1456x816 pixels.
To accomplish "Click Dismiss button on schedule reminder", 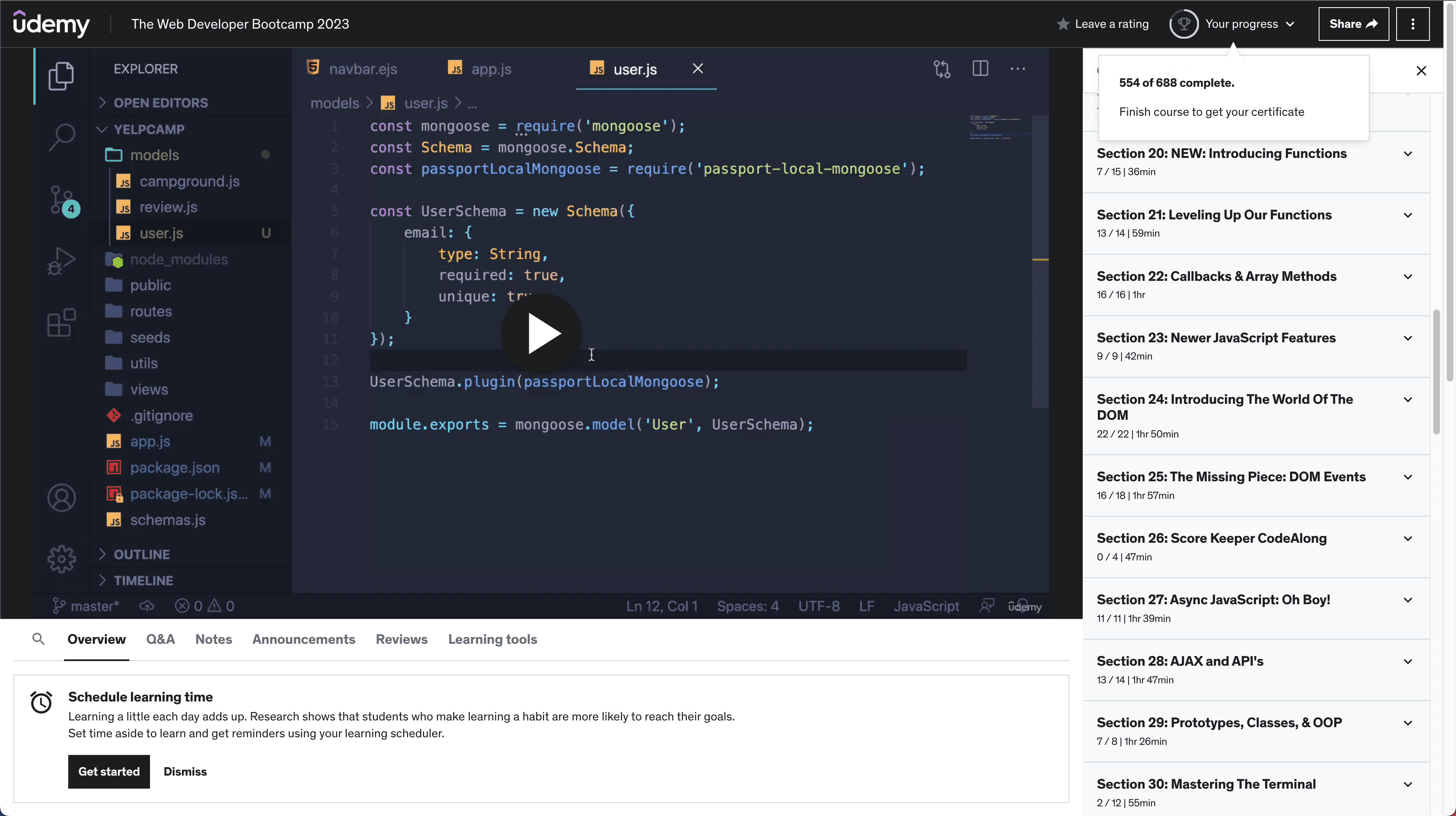I will 185,771.
